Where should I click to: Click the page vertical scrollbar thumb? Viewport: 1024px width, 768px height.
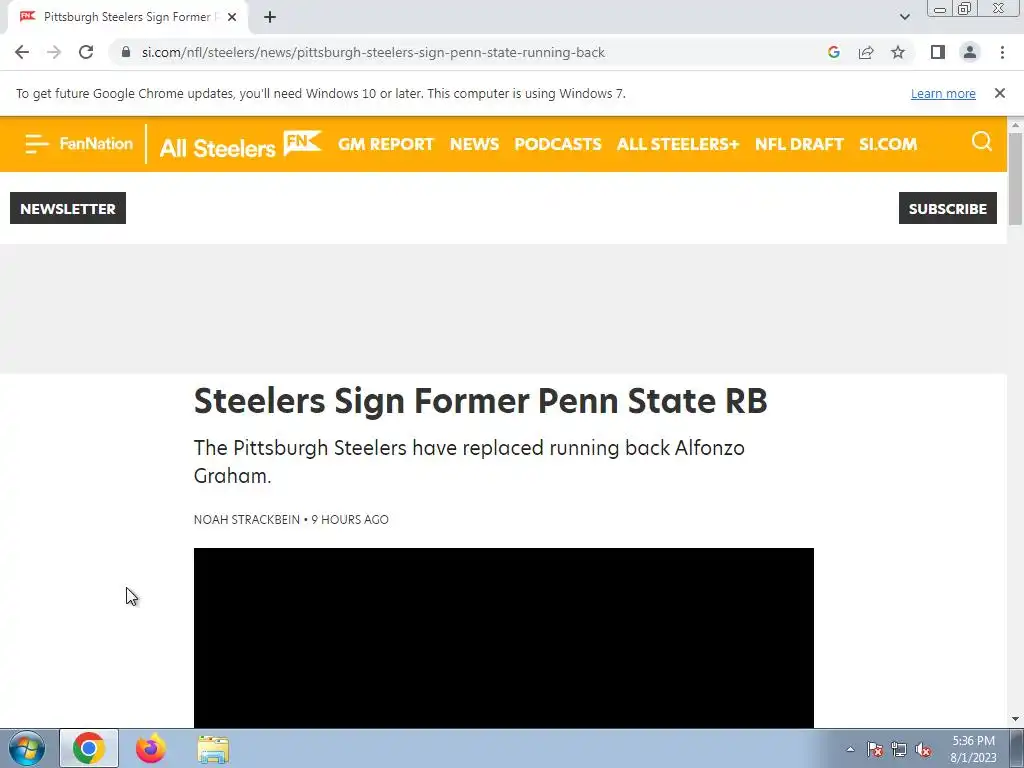[1015, 178]
